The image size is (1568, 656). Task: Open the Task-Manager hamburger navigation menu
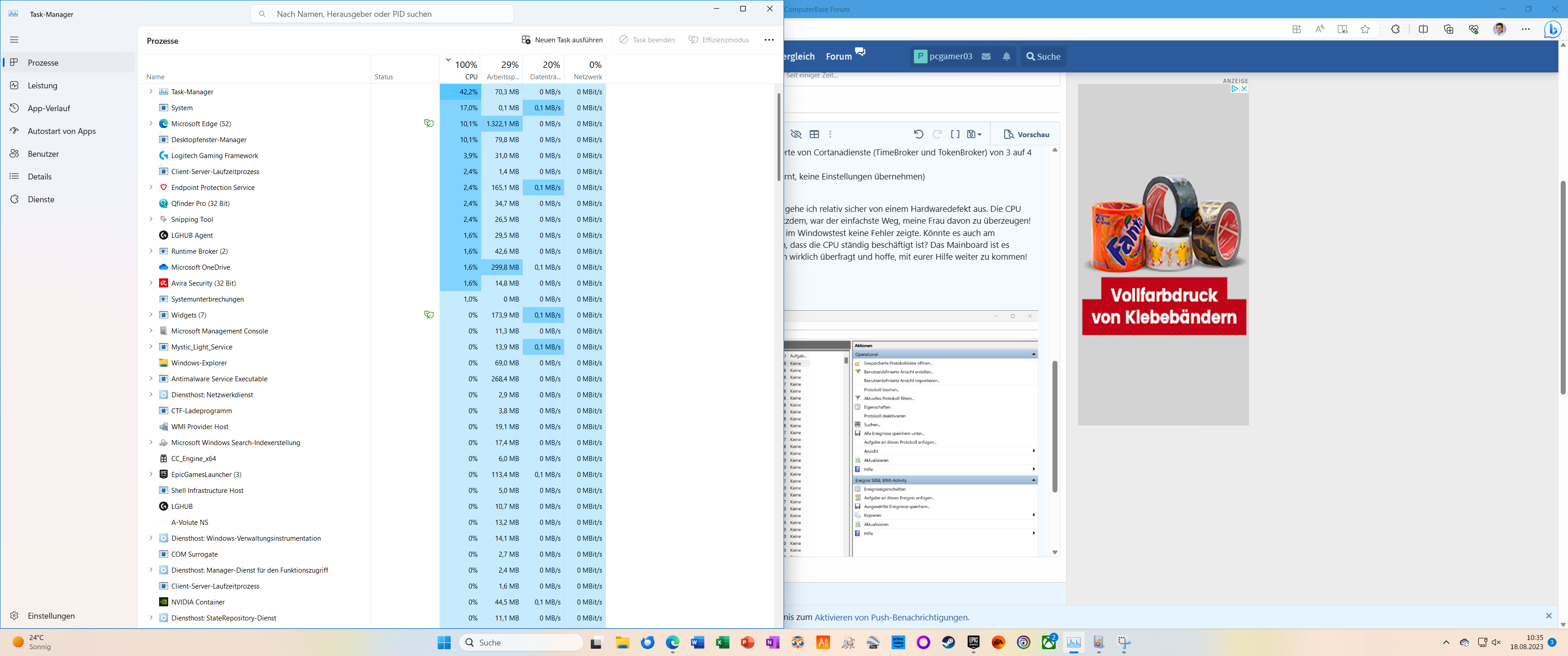pyautogui.click(x=14, y=40)
